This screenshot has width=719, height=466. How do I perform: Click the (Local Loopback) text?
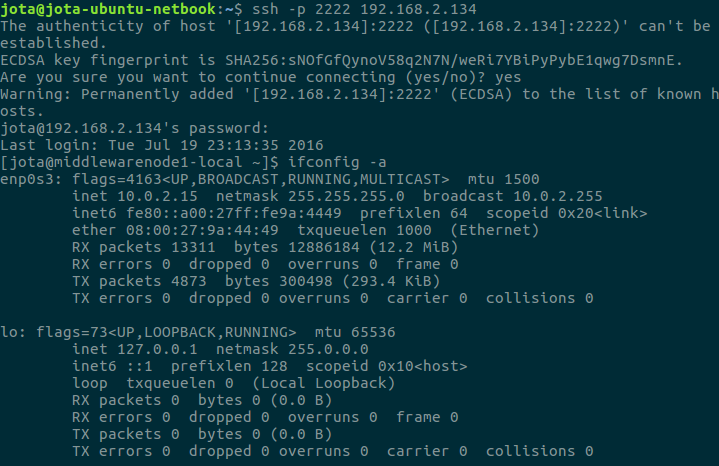pos(324,383)
